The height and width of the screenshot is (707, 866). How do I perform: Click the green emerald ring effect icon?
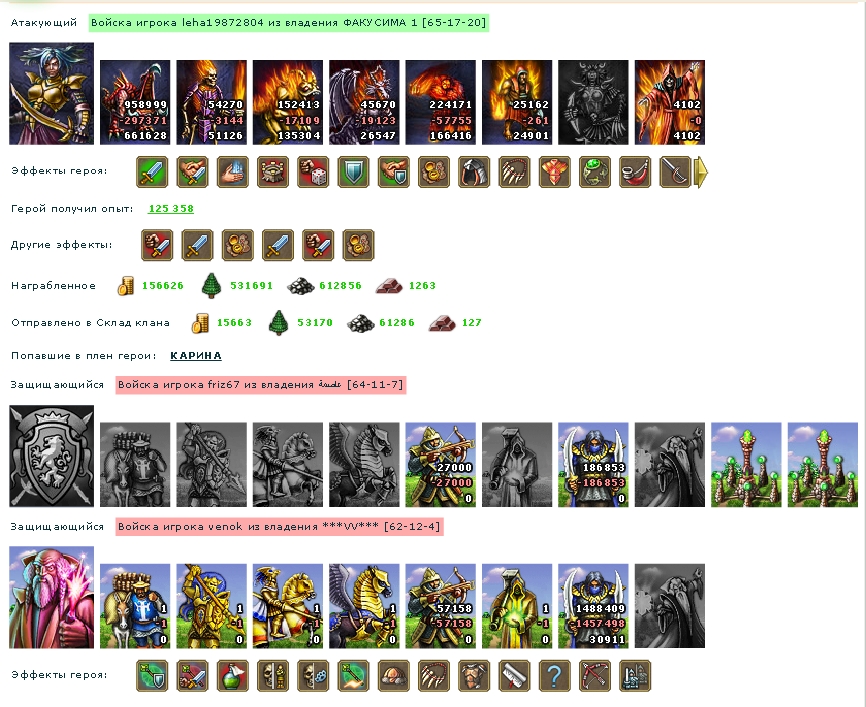click(595, 172)
